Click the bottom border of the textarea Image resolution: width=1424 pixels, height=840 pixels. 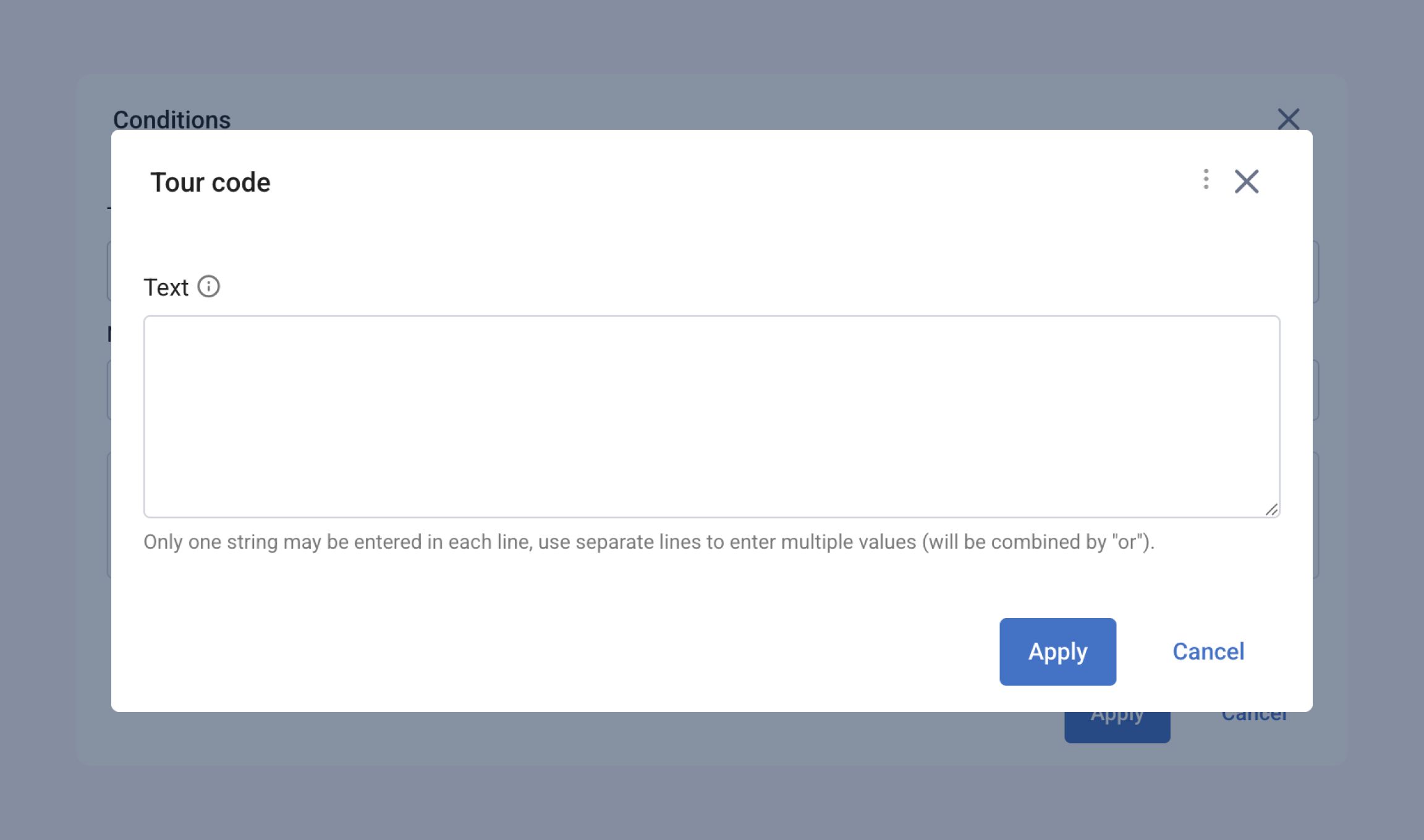coord(711,517)
